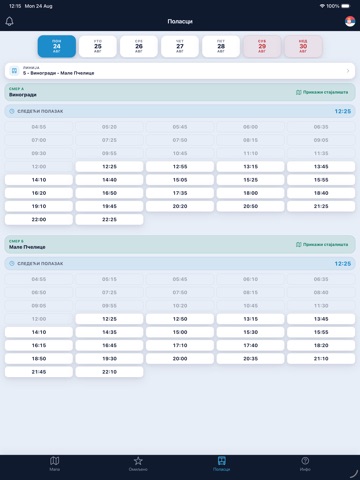Select the 16:15 departure

click(x=39, y=345)
